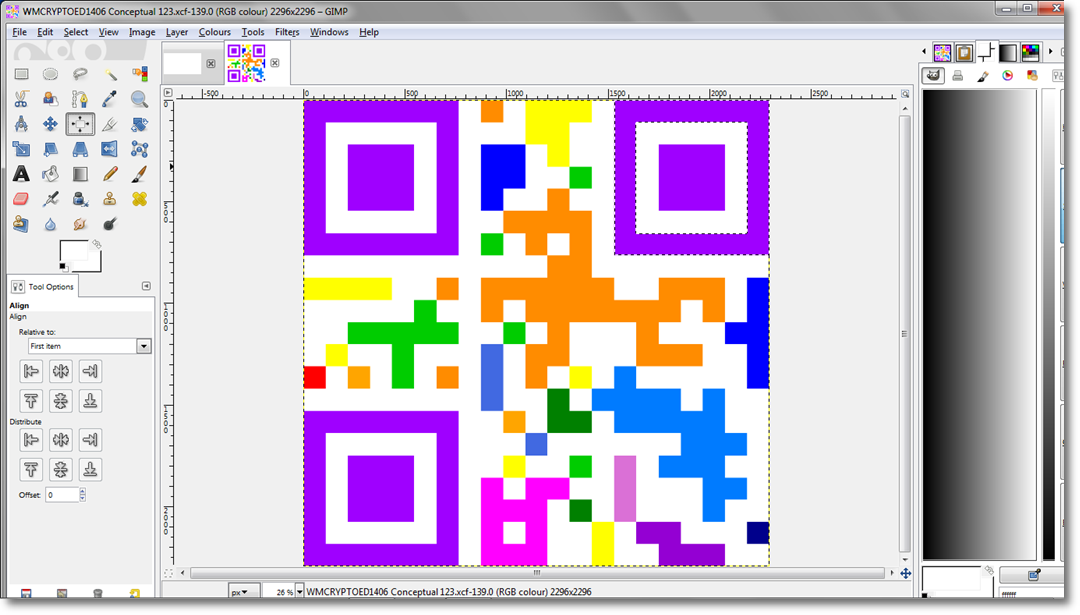This screenshot has height=615, width=1080.
Task: Select the Heal tool
Action: (x=139, y=199)
